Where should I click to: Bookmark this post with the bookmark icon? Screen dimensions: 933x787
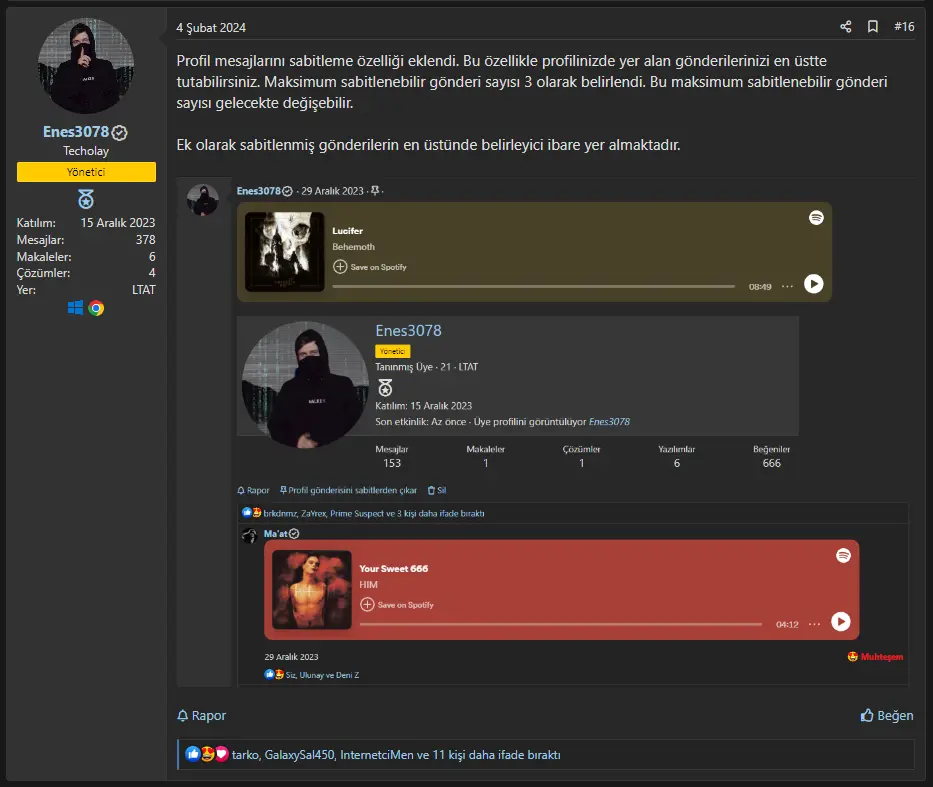click(872, 27)
